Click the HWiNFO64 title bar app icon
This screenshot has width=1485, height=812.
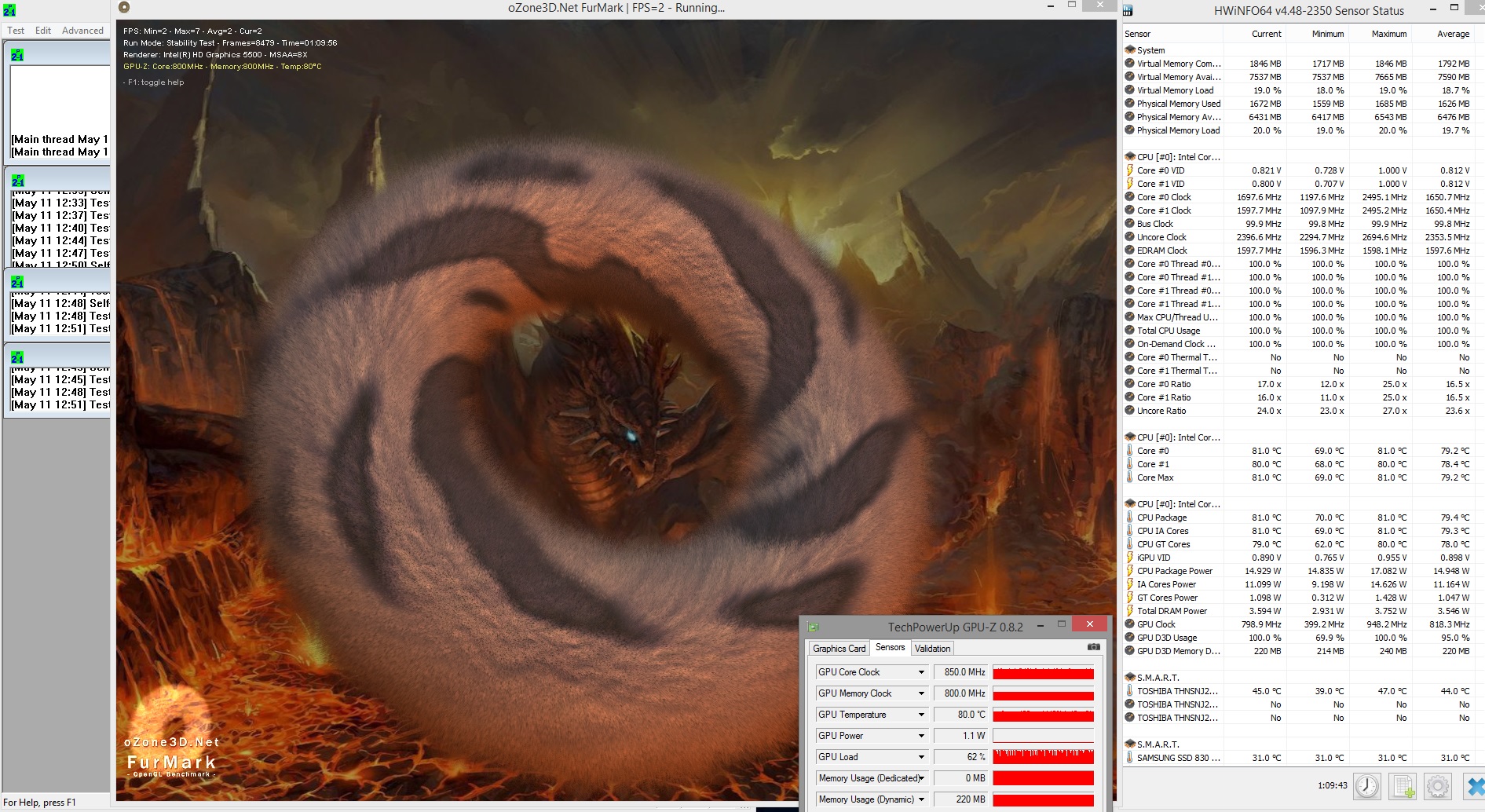click(1128, 10)
